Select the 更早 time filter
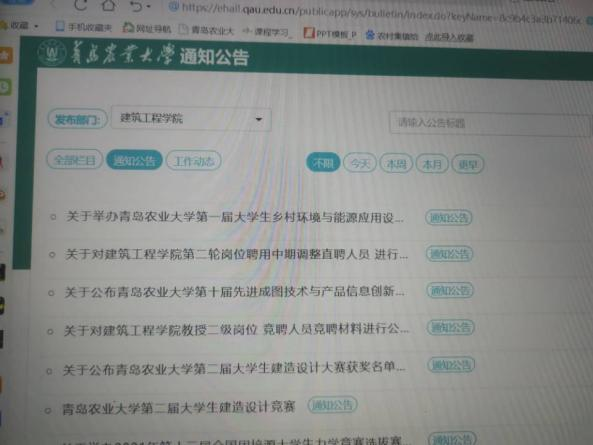Viewport: 593px width, 445px height. [x=468, y=164]
